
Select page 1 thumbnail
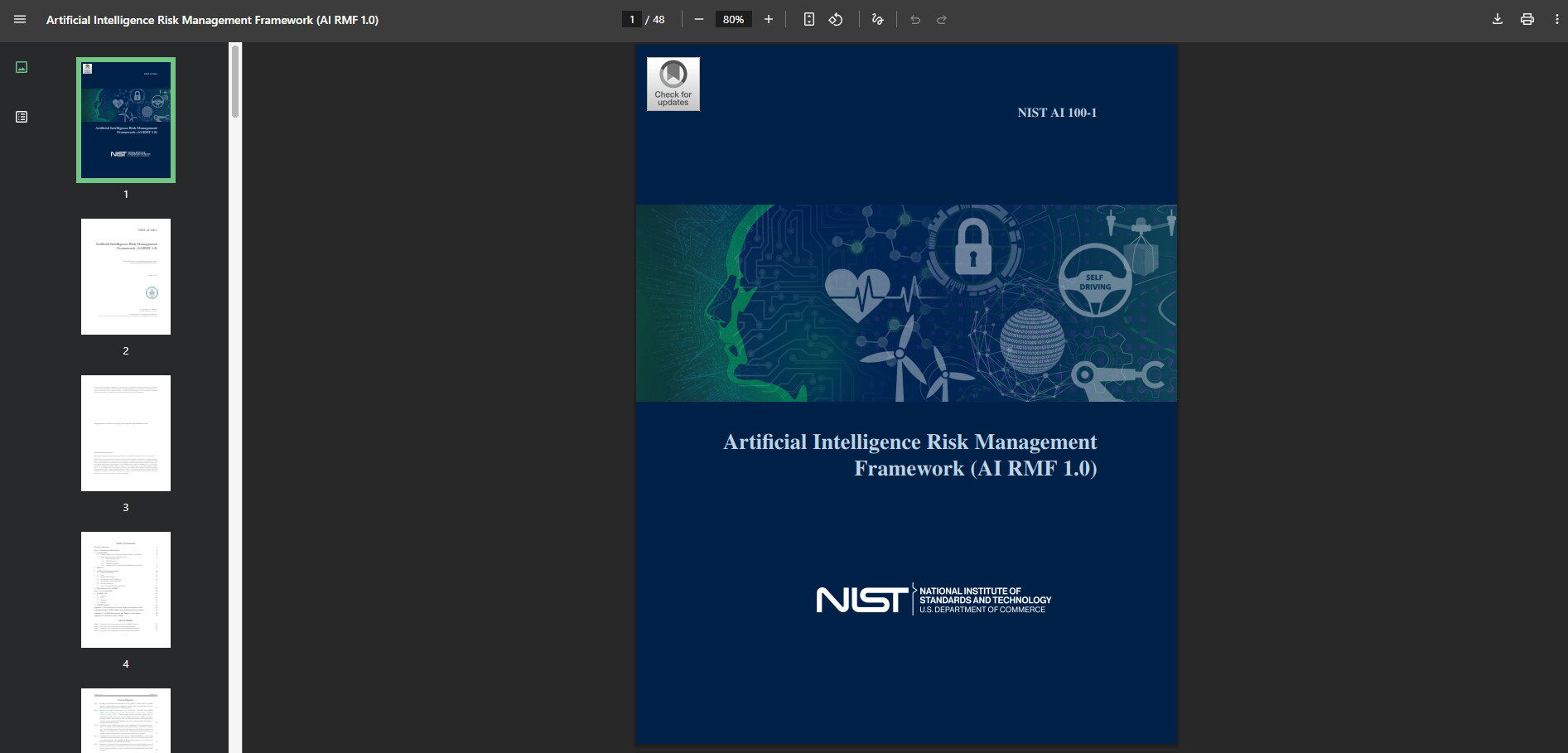(126, 120)
